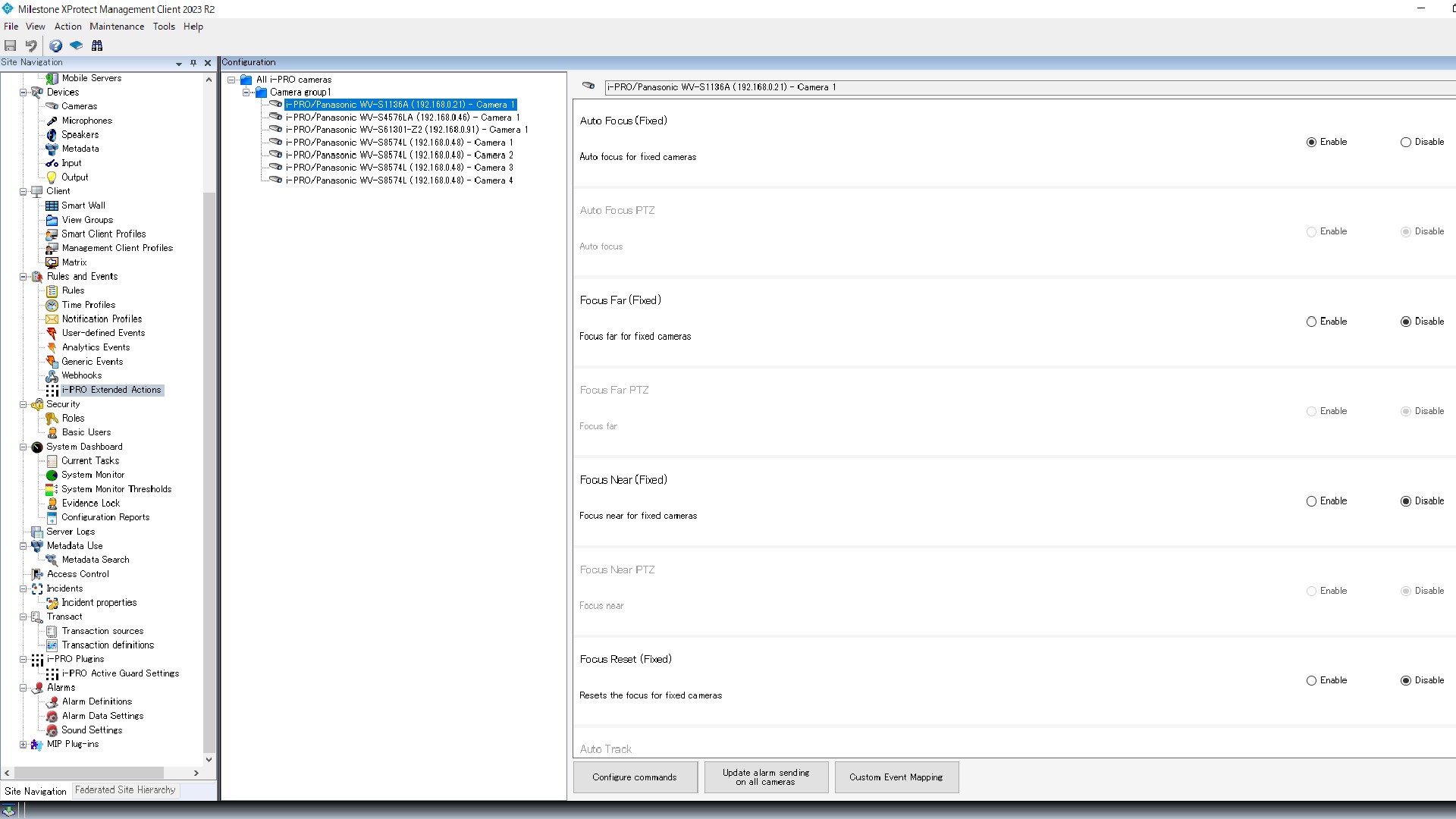Image resolution: width=1456 pixels, height=819 pixels.
Task: Enable Auto Focus Fixed for camera
Action: pos(1312,141)
